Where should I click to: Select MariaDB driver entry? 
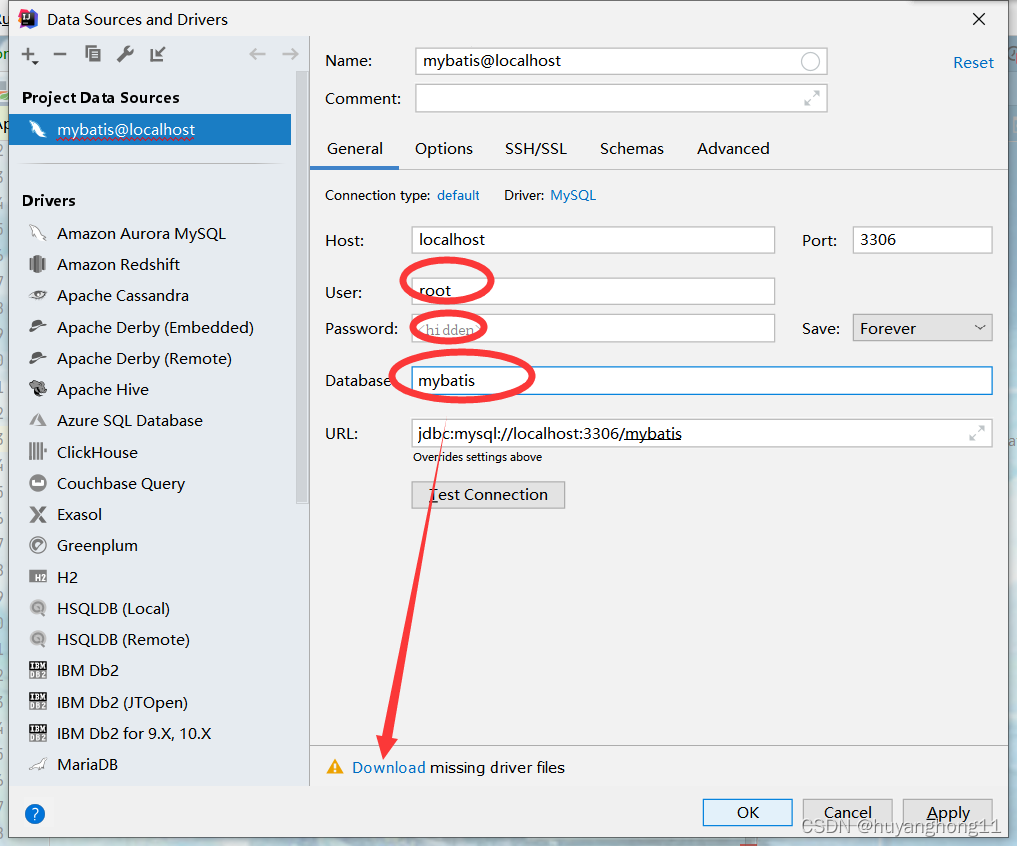[87, 764]
